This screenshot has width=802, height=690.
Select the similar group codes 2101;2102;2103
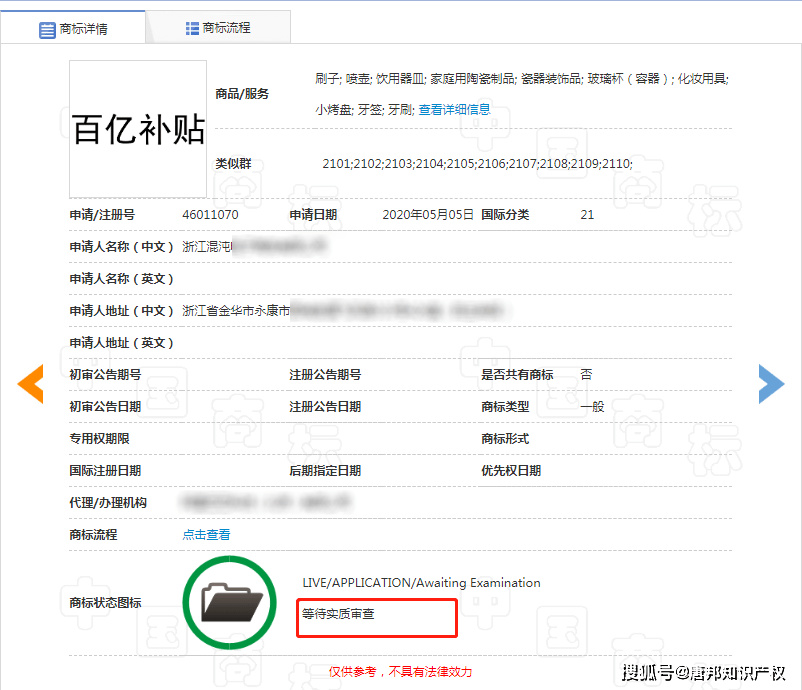click(x=478, y=164)
